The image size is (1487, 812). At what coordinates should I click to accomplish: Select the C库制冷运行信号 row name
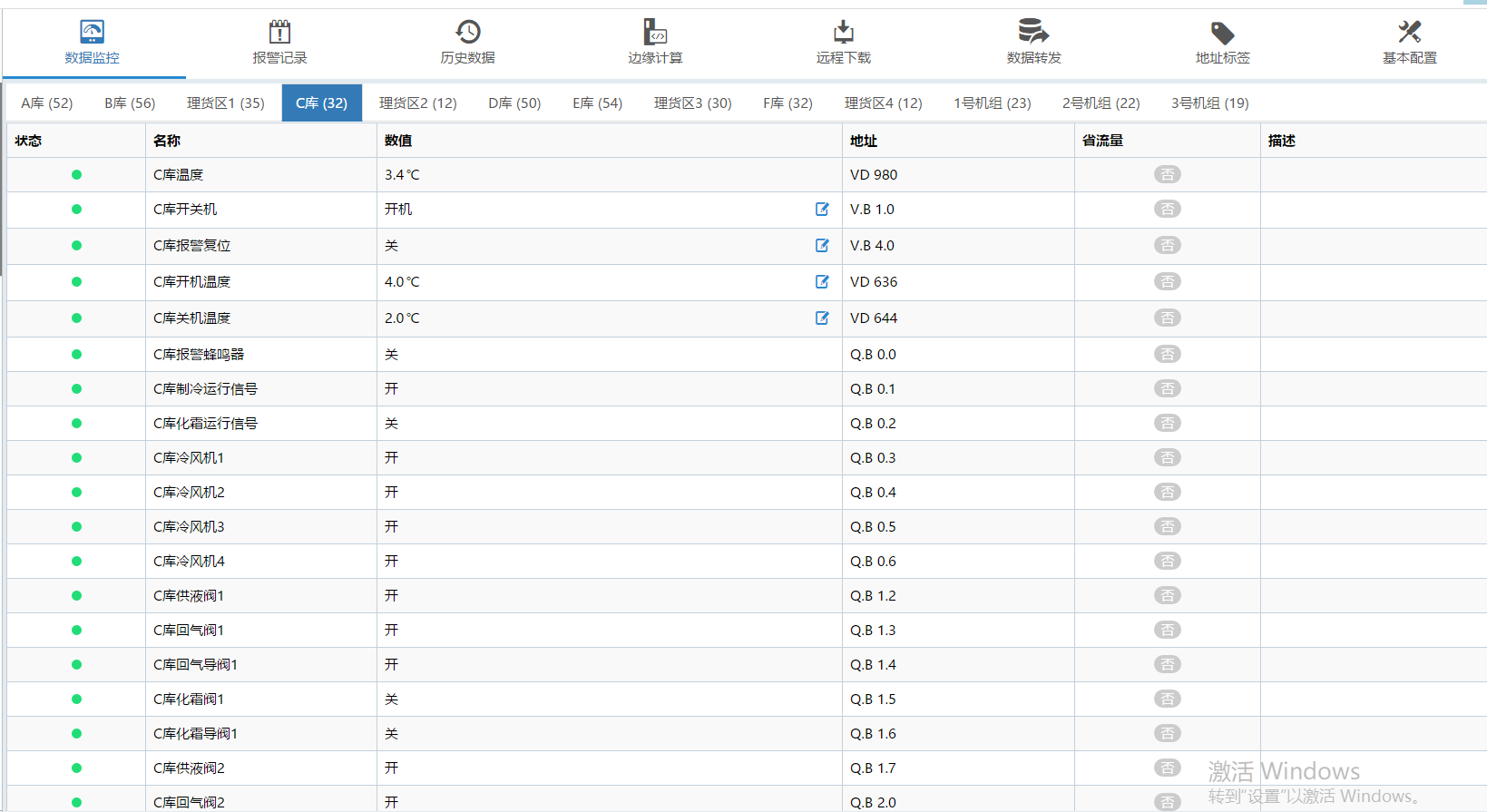205,389
